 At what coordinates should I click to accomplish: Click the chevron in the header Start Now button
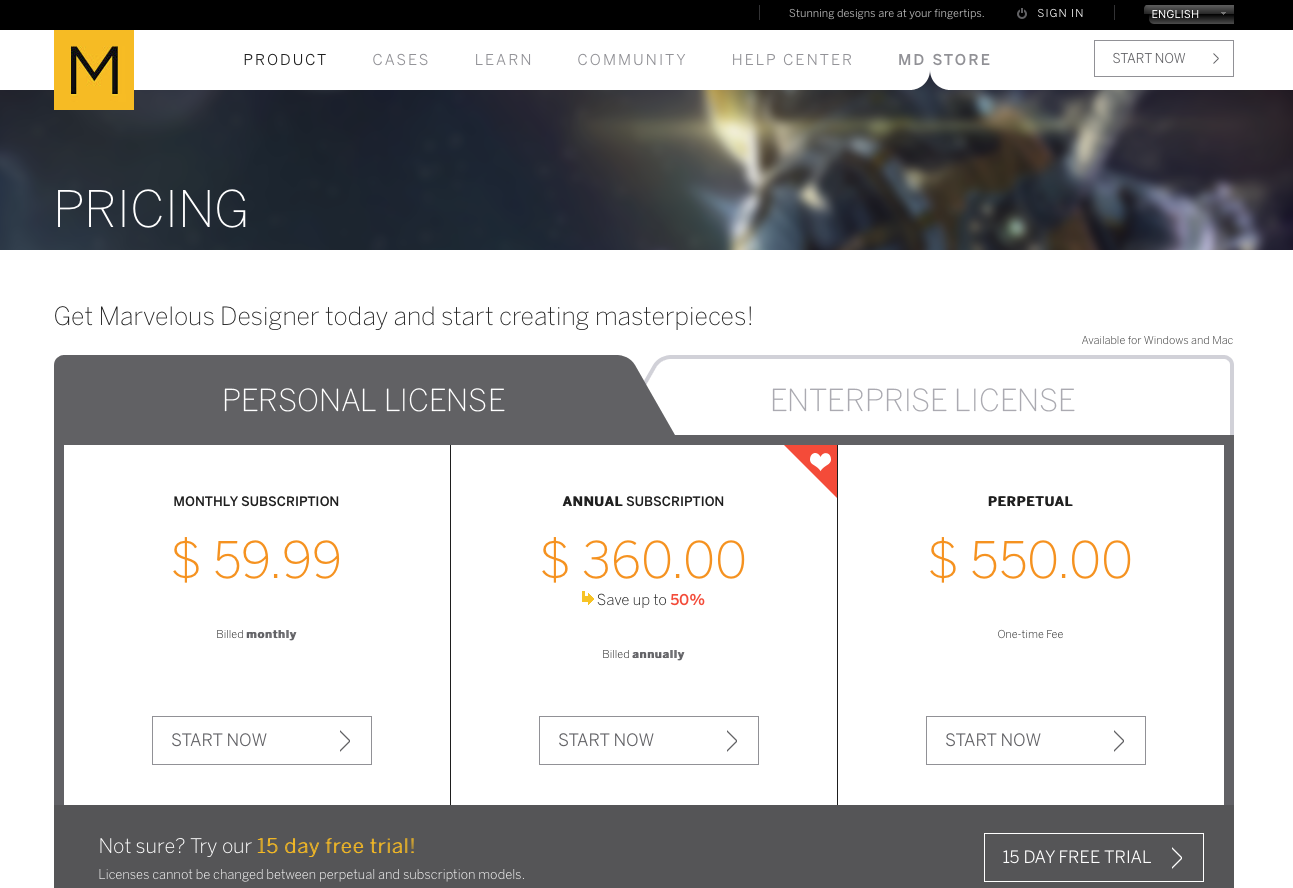[x=1216, y=59]
